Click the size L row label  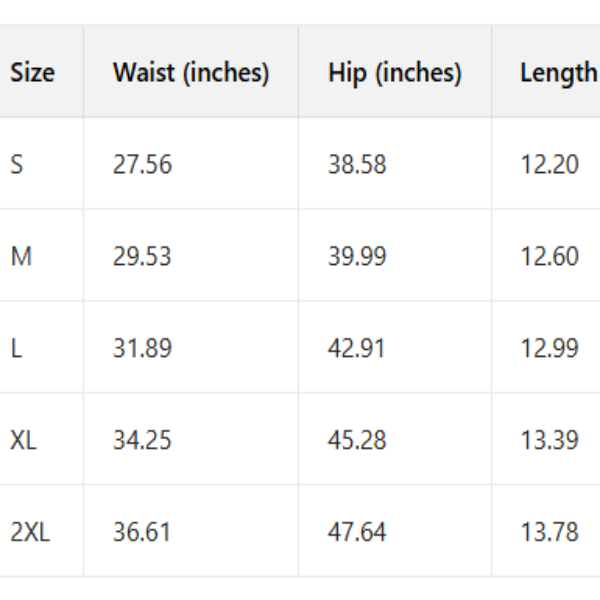[x=16, y=349]
